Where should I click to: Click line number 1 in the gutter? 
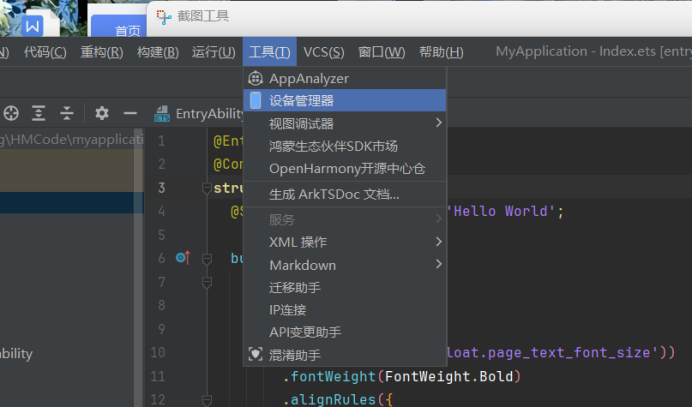point(162,141)
